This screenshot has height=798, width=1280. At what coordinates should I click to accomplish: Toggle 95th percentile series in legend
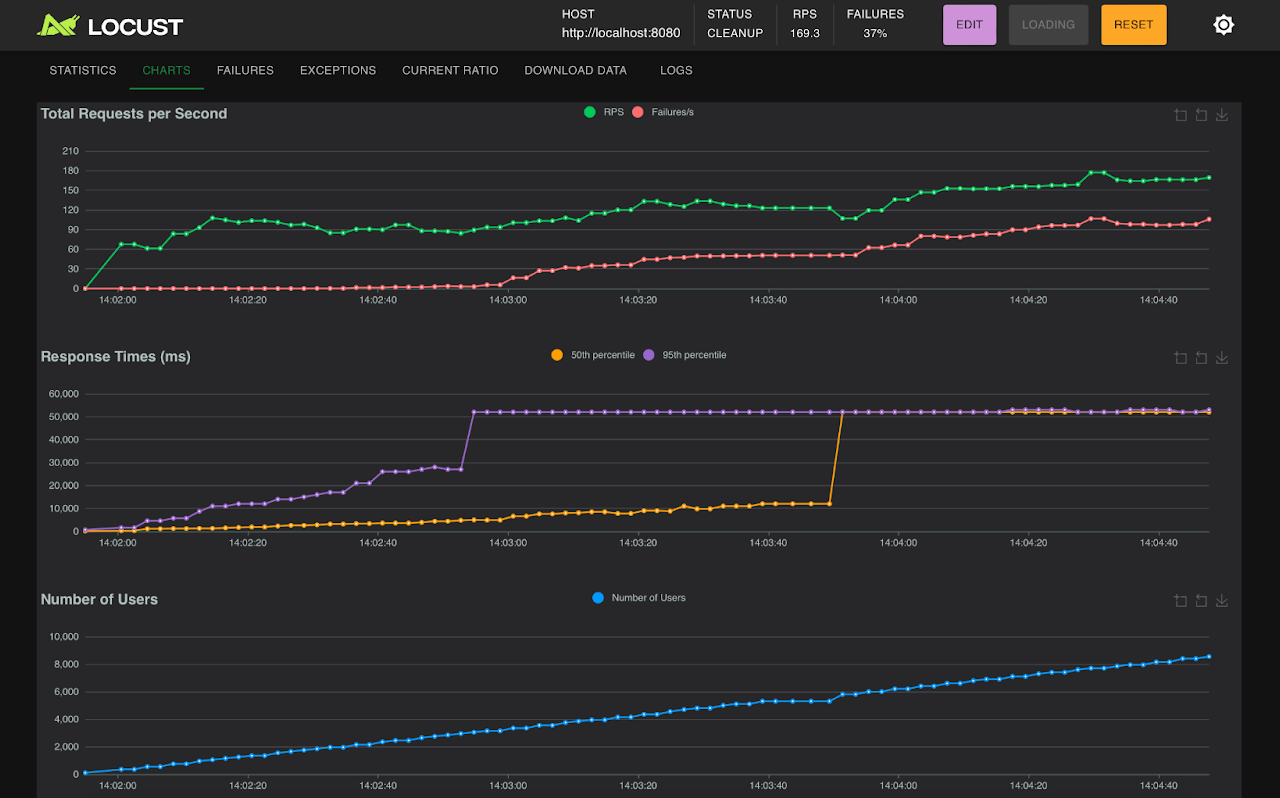coord(685,355)
